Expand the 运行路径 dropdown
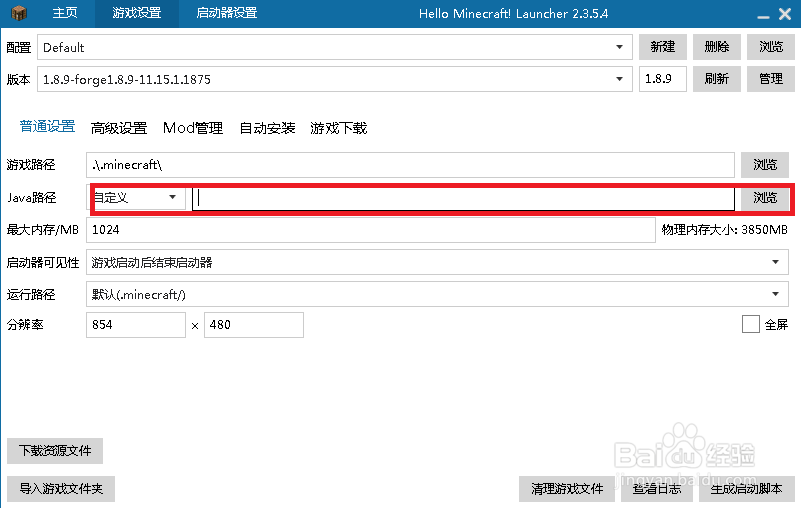 tap(437, 294)
